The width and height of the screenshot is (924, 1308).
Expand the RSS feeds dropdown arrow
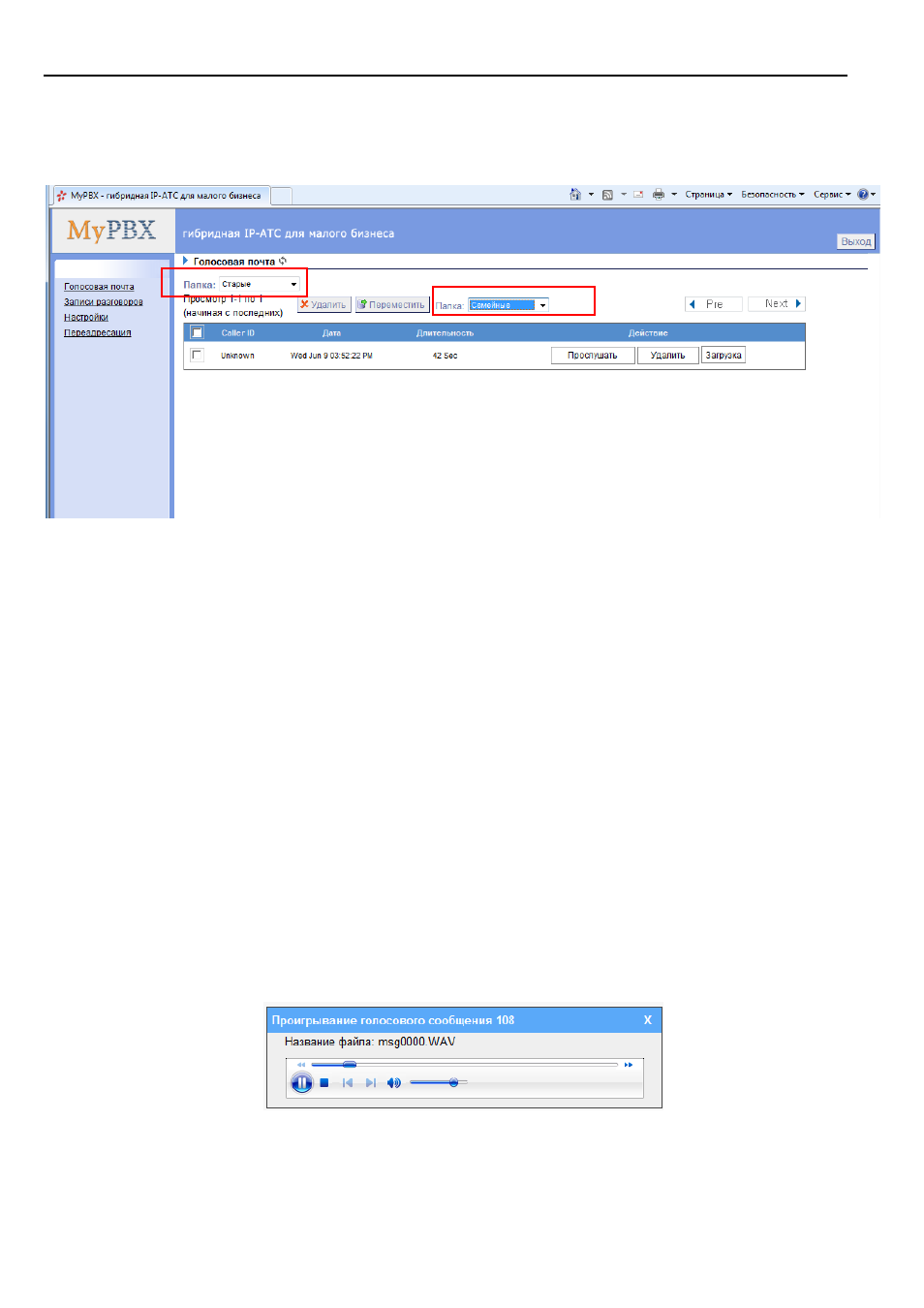624,195
